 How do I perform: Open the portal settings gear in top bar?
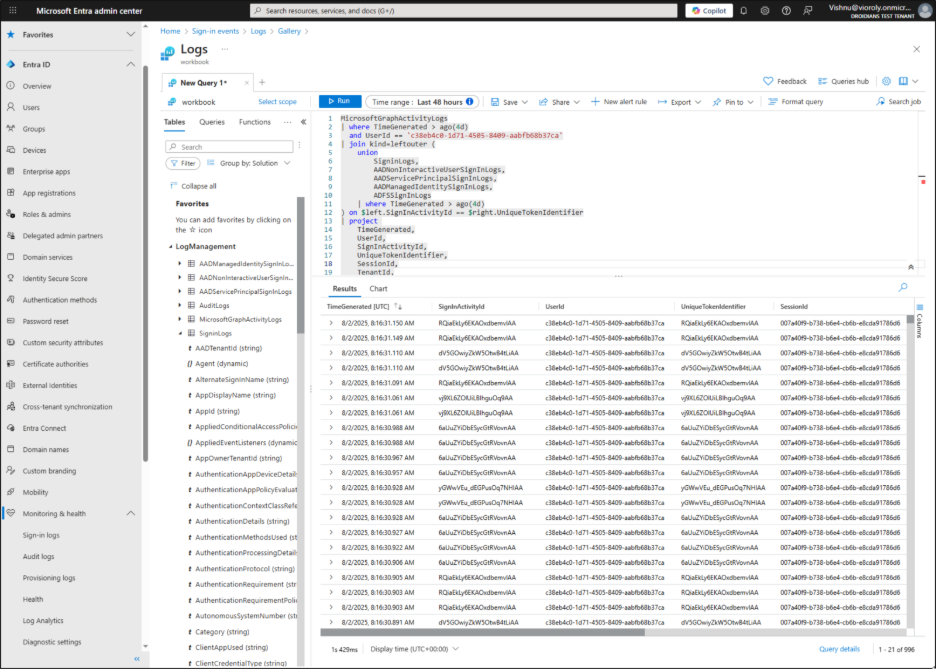[765, 11]
